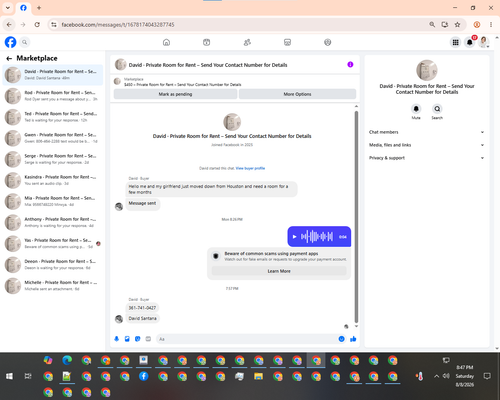Click phone number message 361-741-0427
500x400 pixels.
click(x=142, y=308)
